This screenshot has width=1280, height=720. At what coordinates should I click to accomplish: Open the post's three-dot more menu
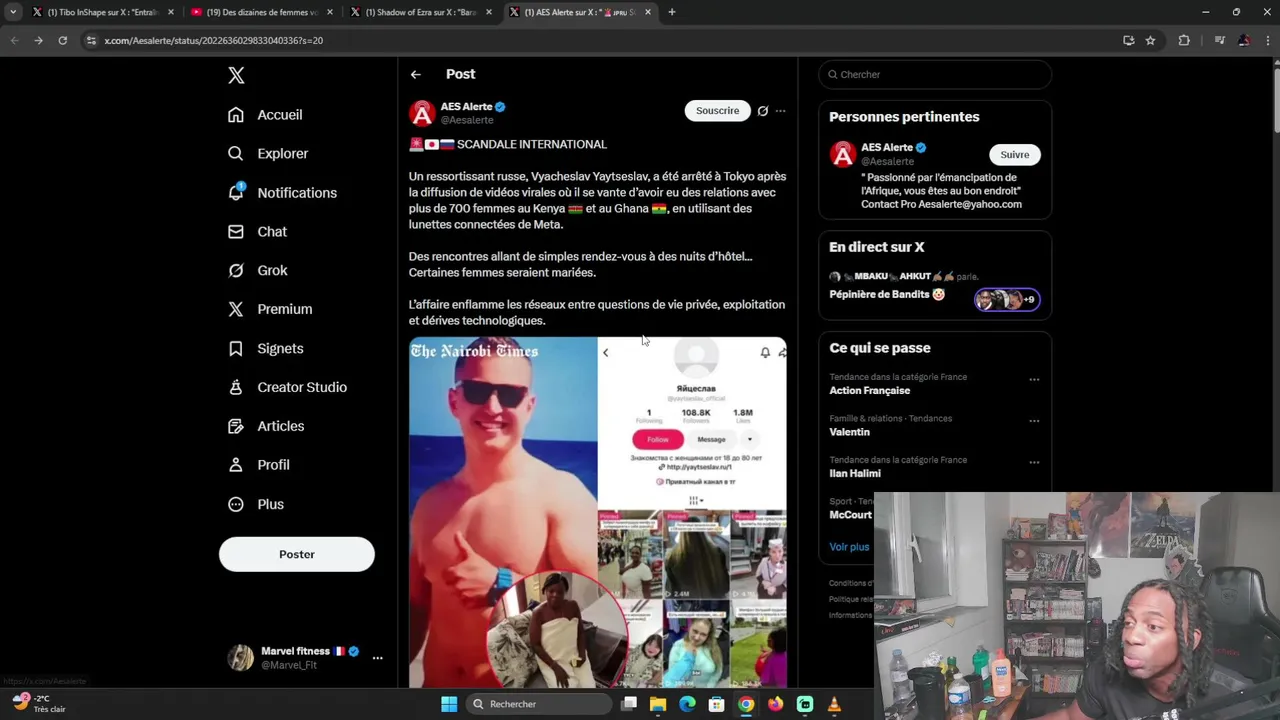click(781, 111)
